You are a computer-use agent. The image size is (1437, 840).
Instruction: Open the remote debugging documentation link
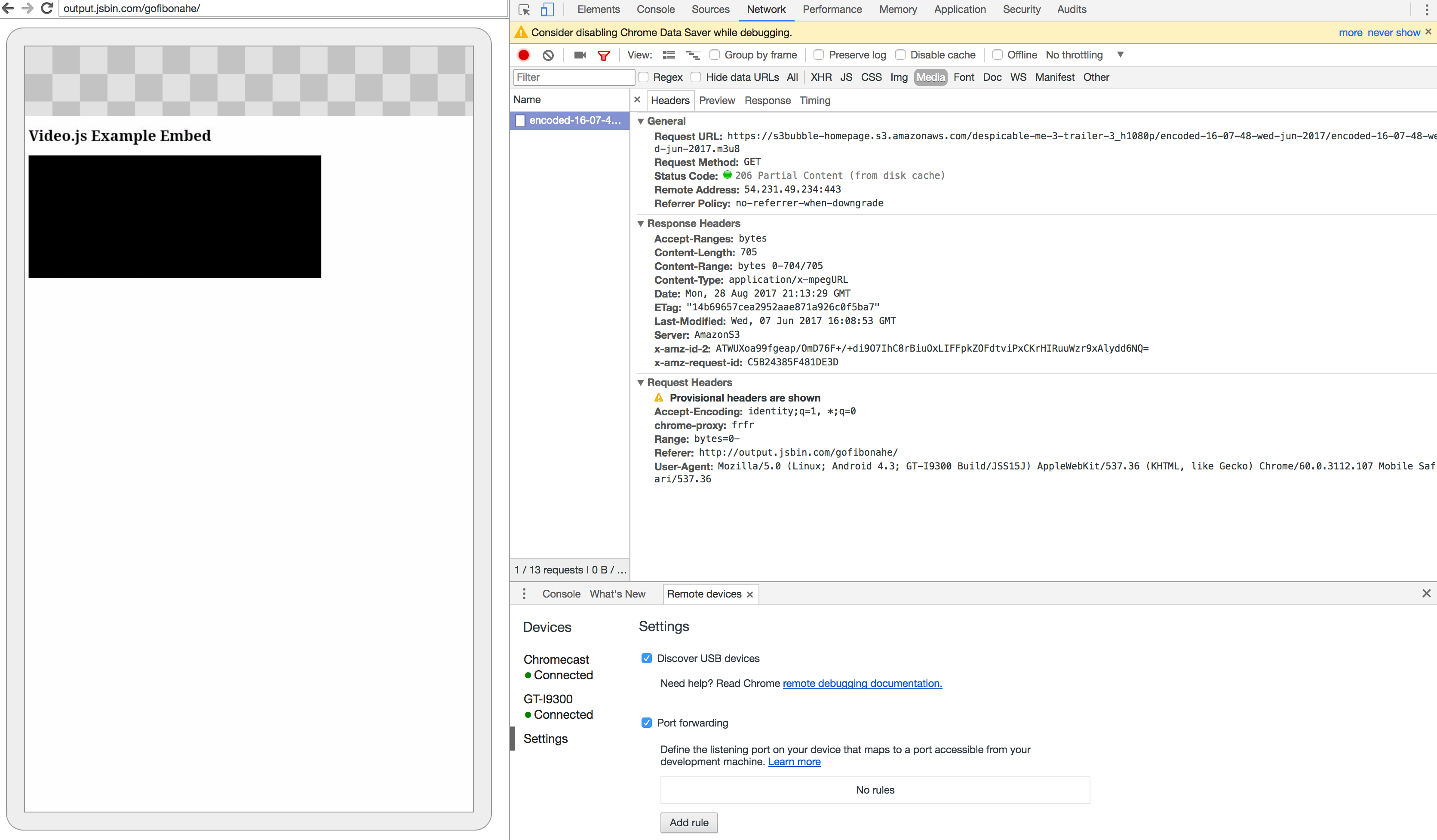(862, 683)
